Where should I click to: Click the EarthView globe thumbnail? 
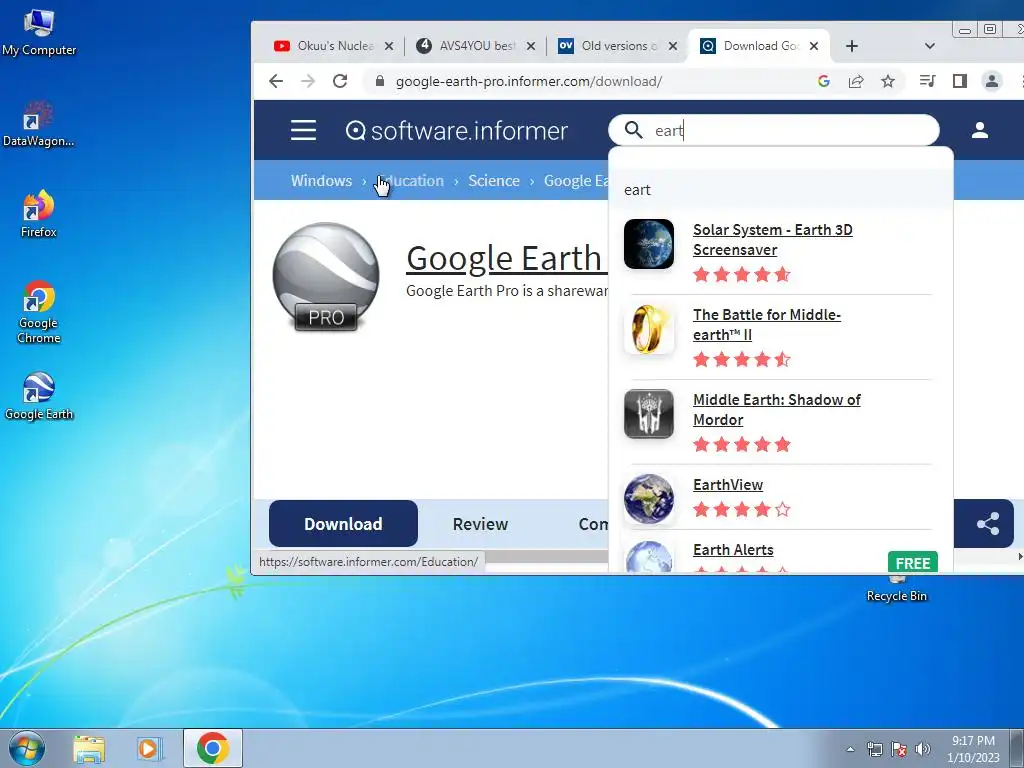pyautogui.click(x=648, y=499)
